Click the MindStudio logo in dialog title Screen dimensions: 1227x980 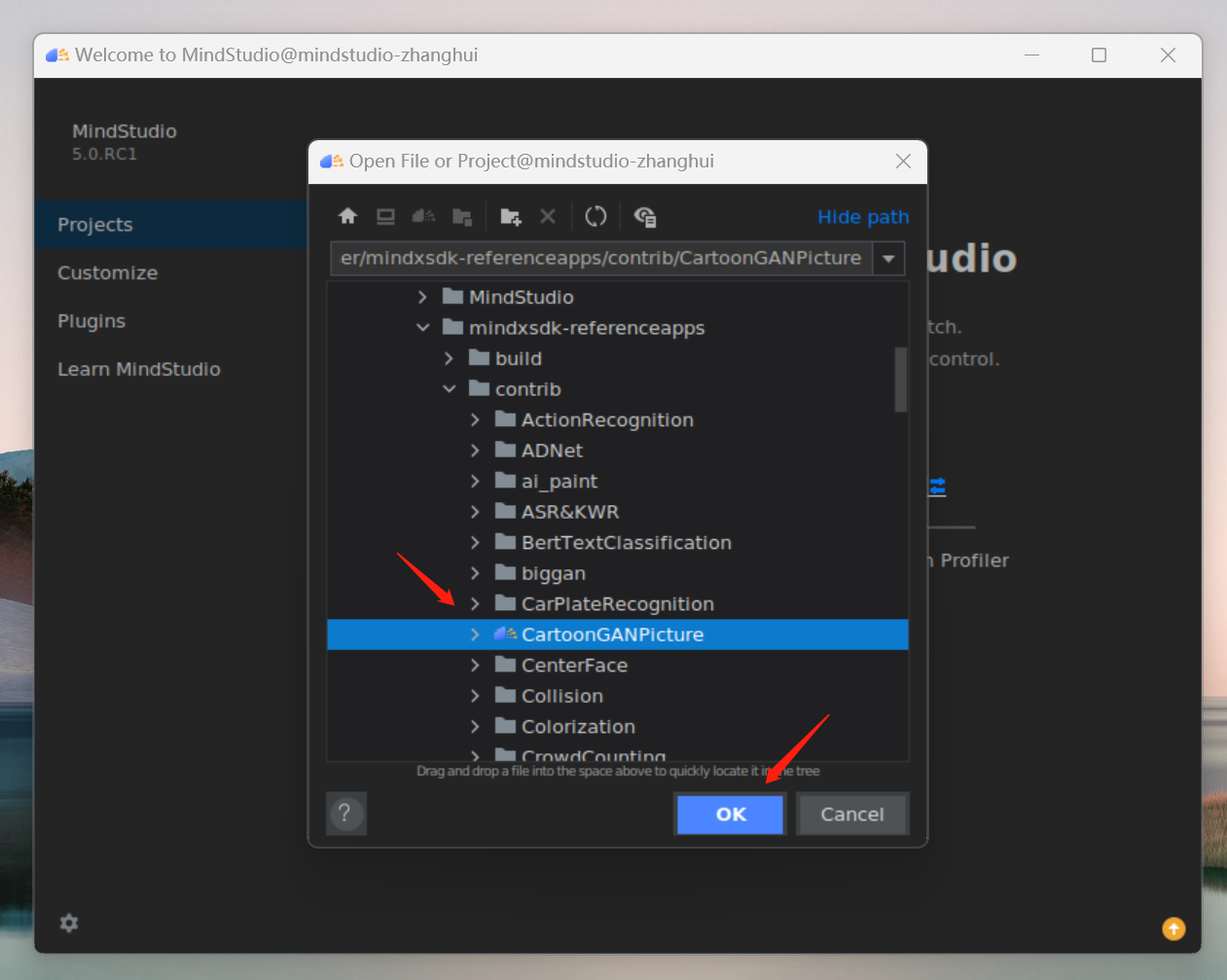[332, 161]
